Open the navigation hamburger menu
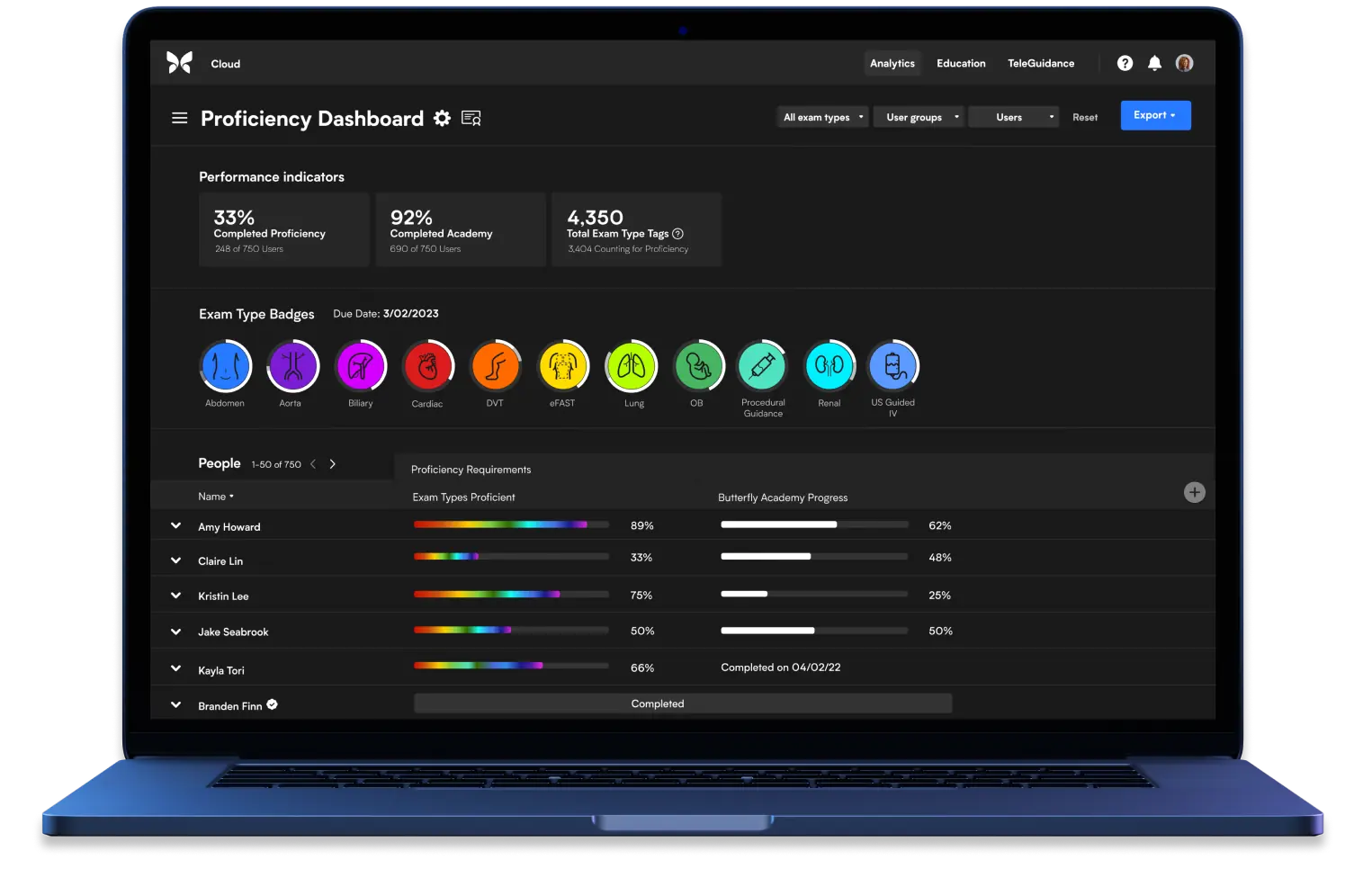1363x896 pixels. click(179, 118)
